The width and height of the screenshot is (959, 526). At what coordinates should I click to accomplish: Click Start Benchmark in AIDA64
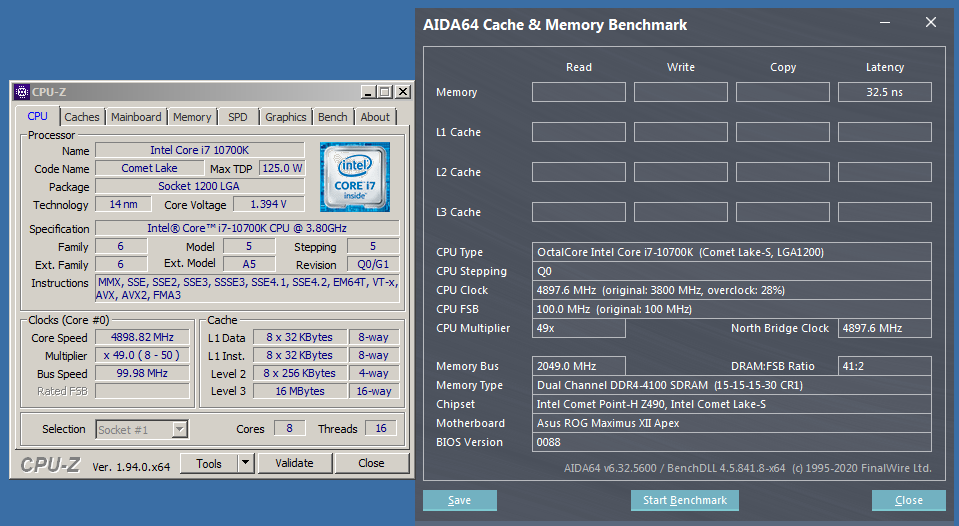coord(684,500)
